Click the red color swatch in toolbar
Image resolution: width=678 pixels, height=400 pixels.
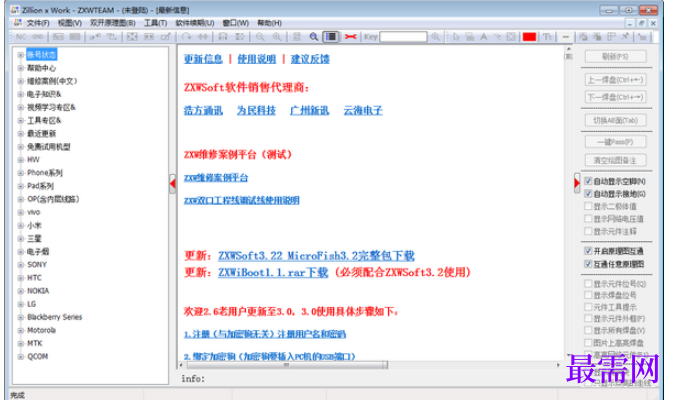pos(529,37)
